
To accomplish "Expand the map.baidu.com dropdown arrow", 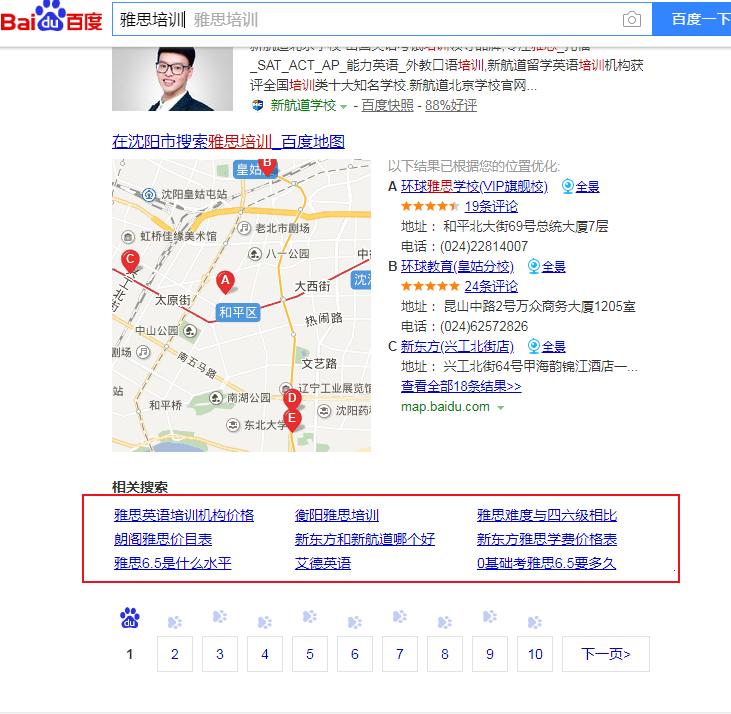I will click(501, 408).
